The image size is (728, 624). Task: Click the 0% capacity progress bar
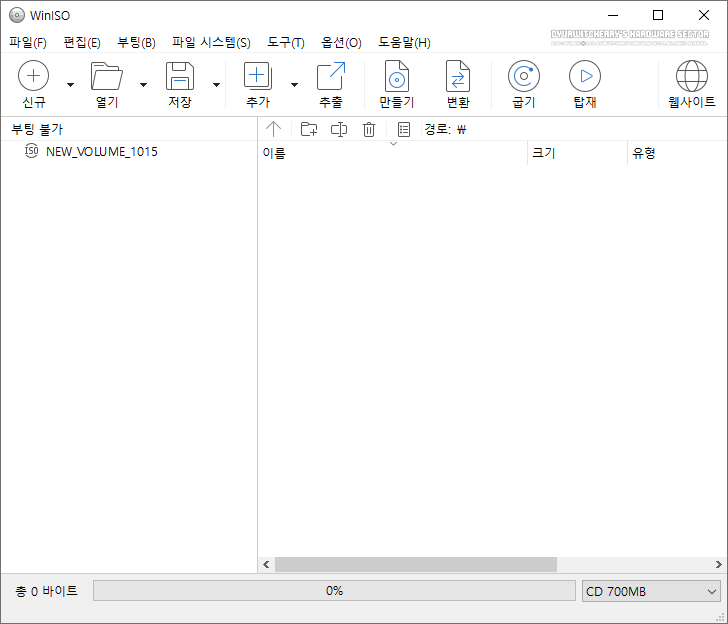click(x=334, y=591)
